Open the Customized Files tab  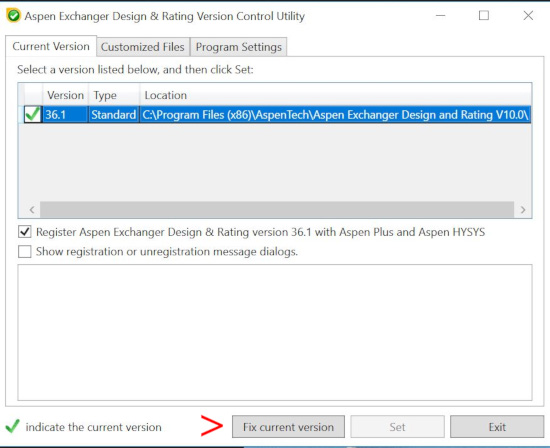(x=143, y=47)
